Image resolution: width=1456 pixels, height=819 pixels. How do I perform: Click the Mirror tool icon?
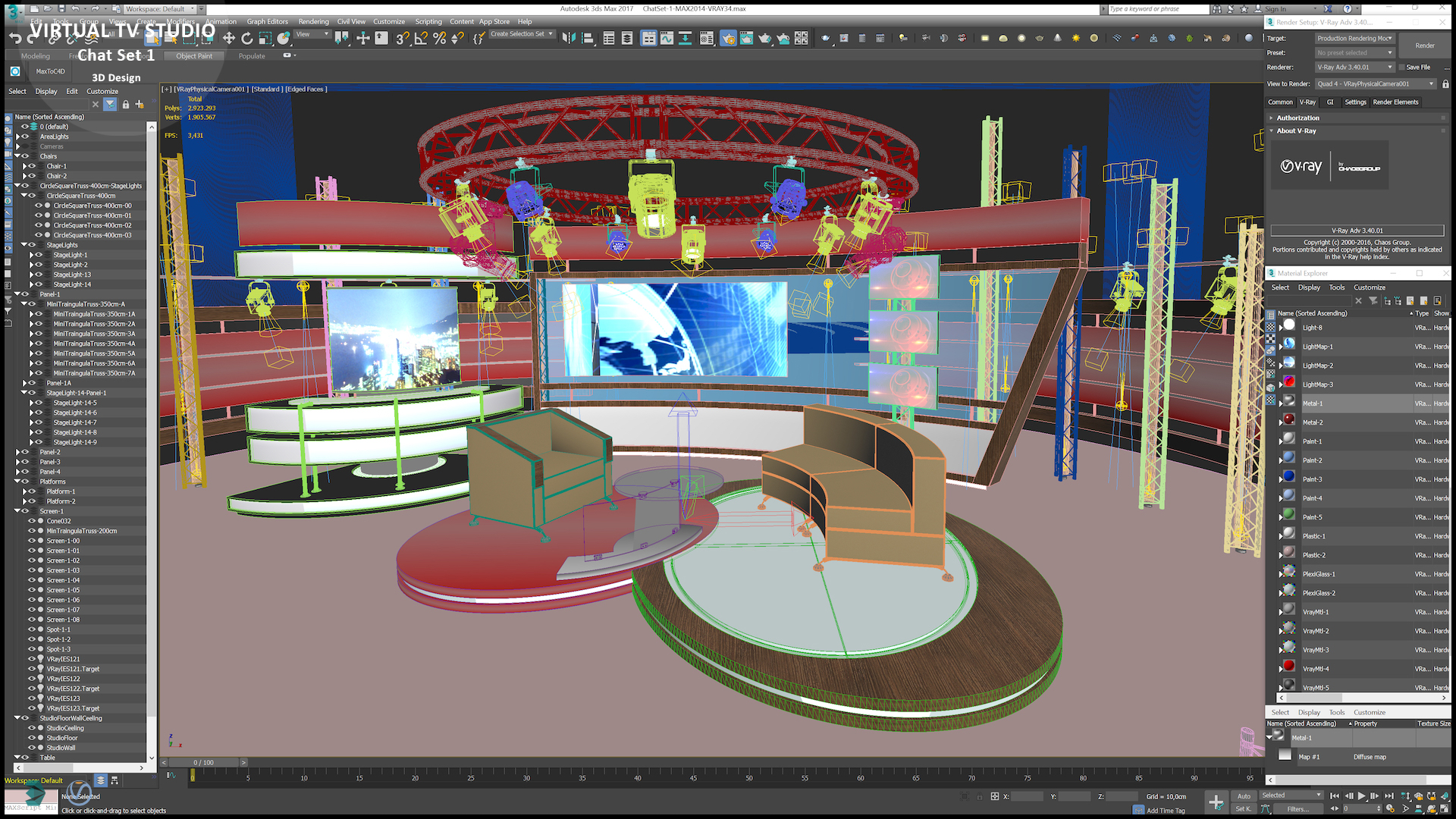click(569, 38)
